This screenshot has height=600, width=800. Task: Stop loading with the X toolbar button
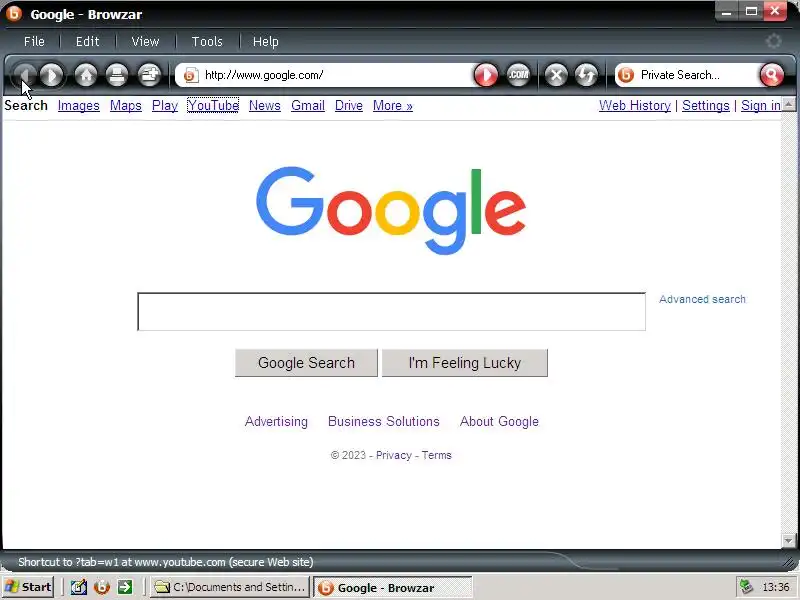(x=556, y=76)
